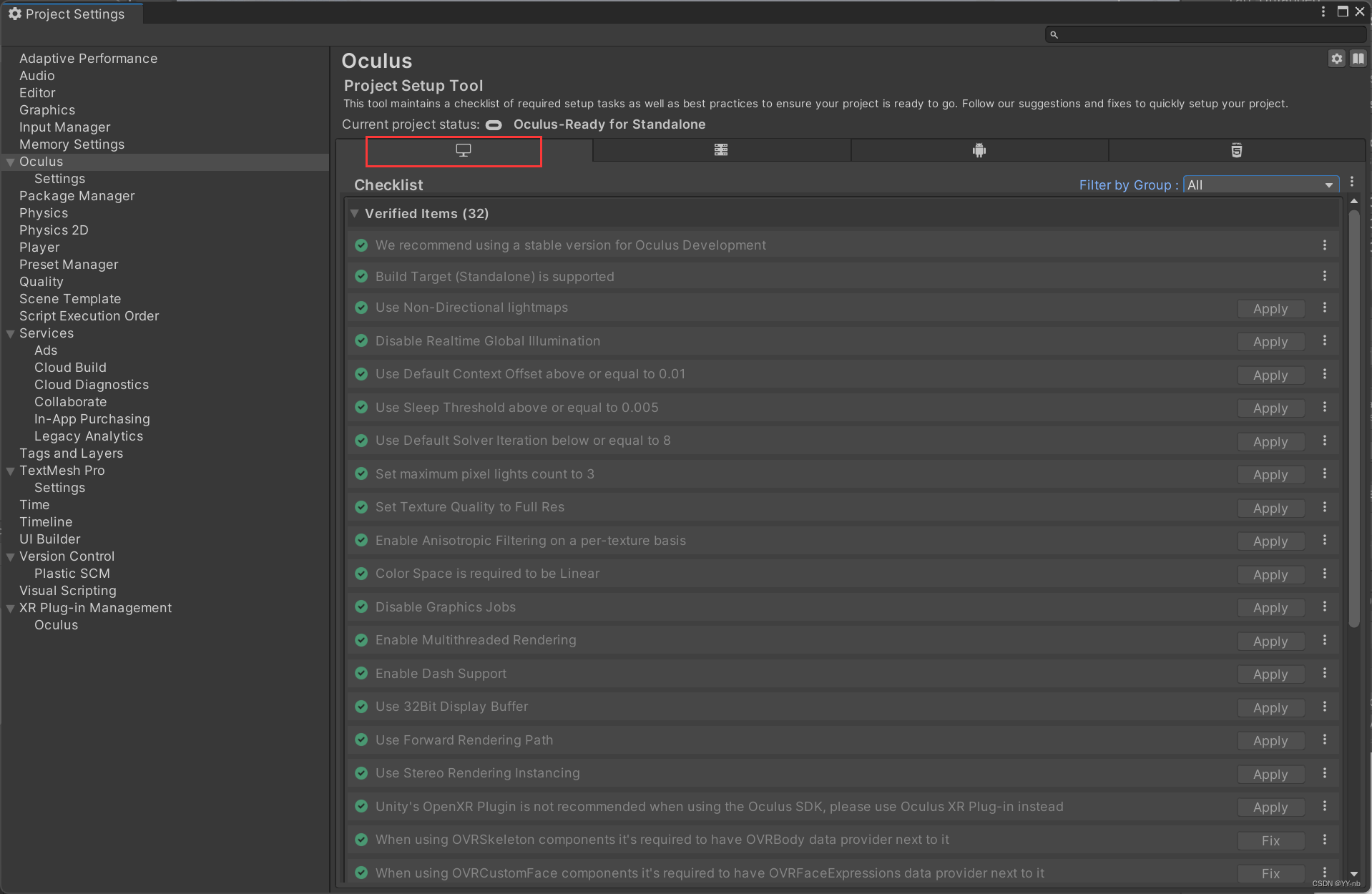Apply Use Non-Directional lightmaps

[1270, 309]
